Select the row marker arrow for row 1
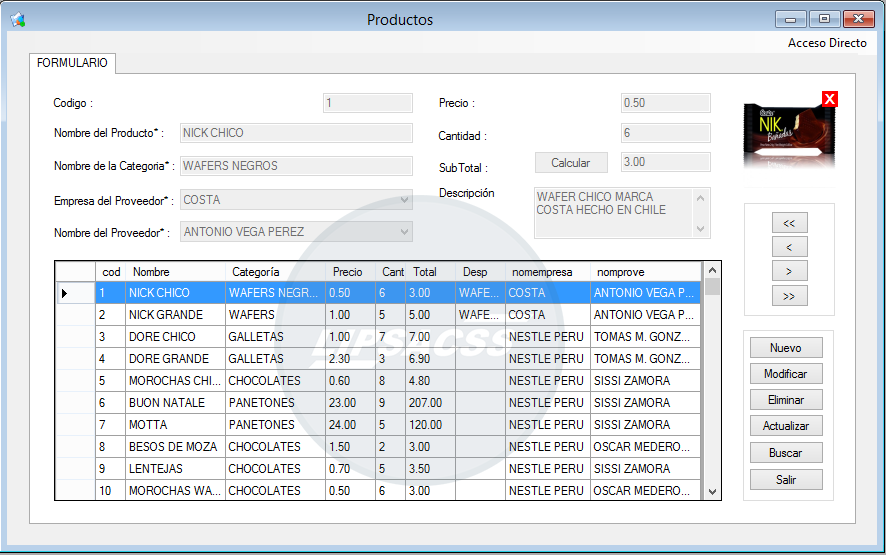The height and width of the screenshot is (555, 886). (64, 293)
